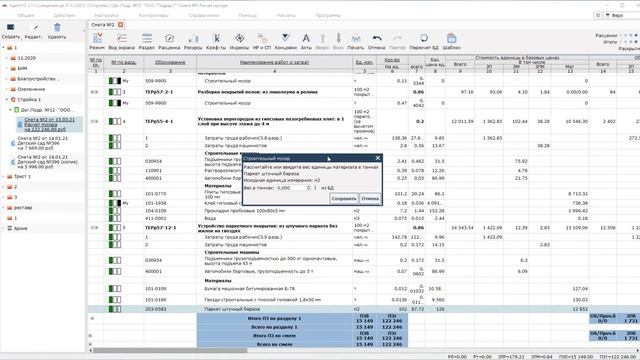Screen dimensions: 640x360
Task: Click the Создать icon in left panel
Action: (11, 27)
